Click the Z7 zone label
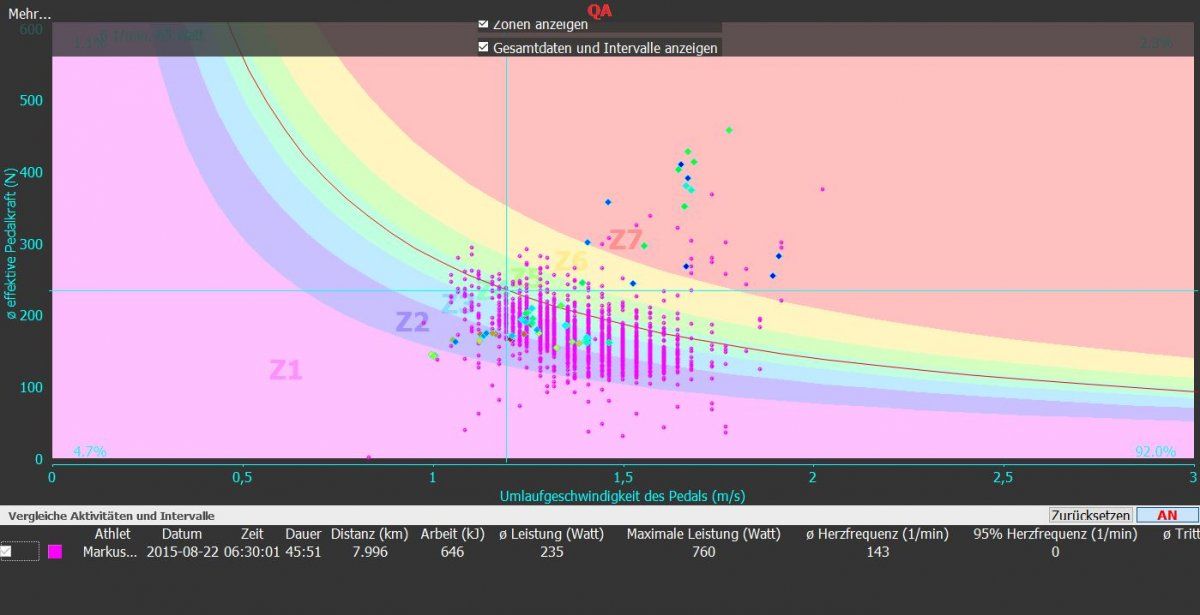 coord(625,240)
